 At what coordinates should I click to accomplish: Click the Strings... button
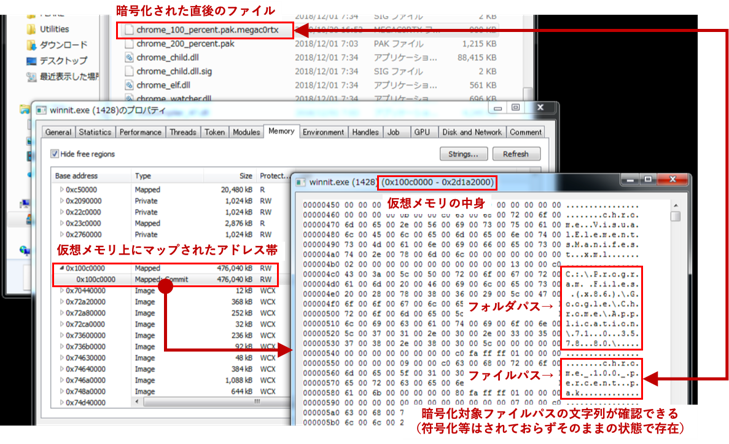pyautogui.click(x=464, y=154)
